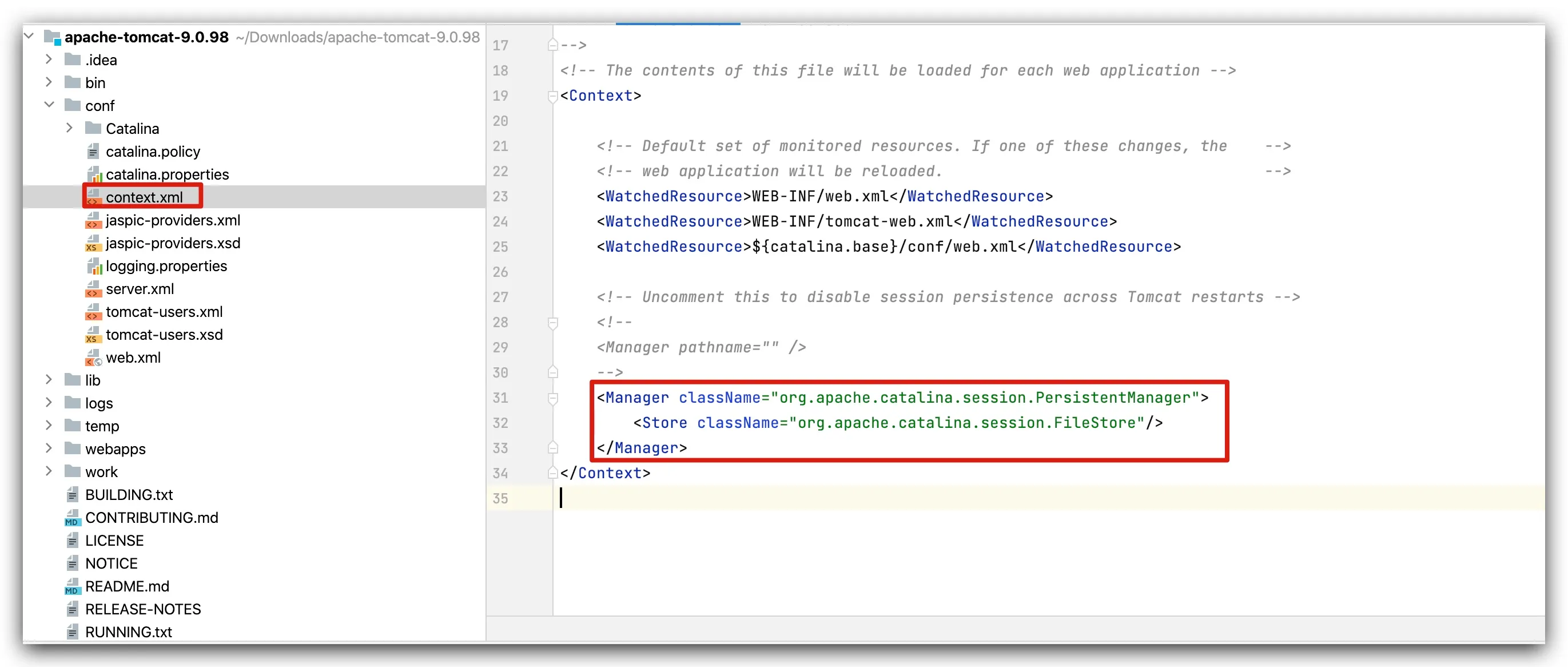Select RUNNING.txt in the project tree
This screenshot has width=1568, height=667.
[129, 632]
